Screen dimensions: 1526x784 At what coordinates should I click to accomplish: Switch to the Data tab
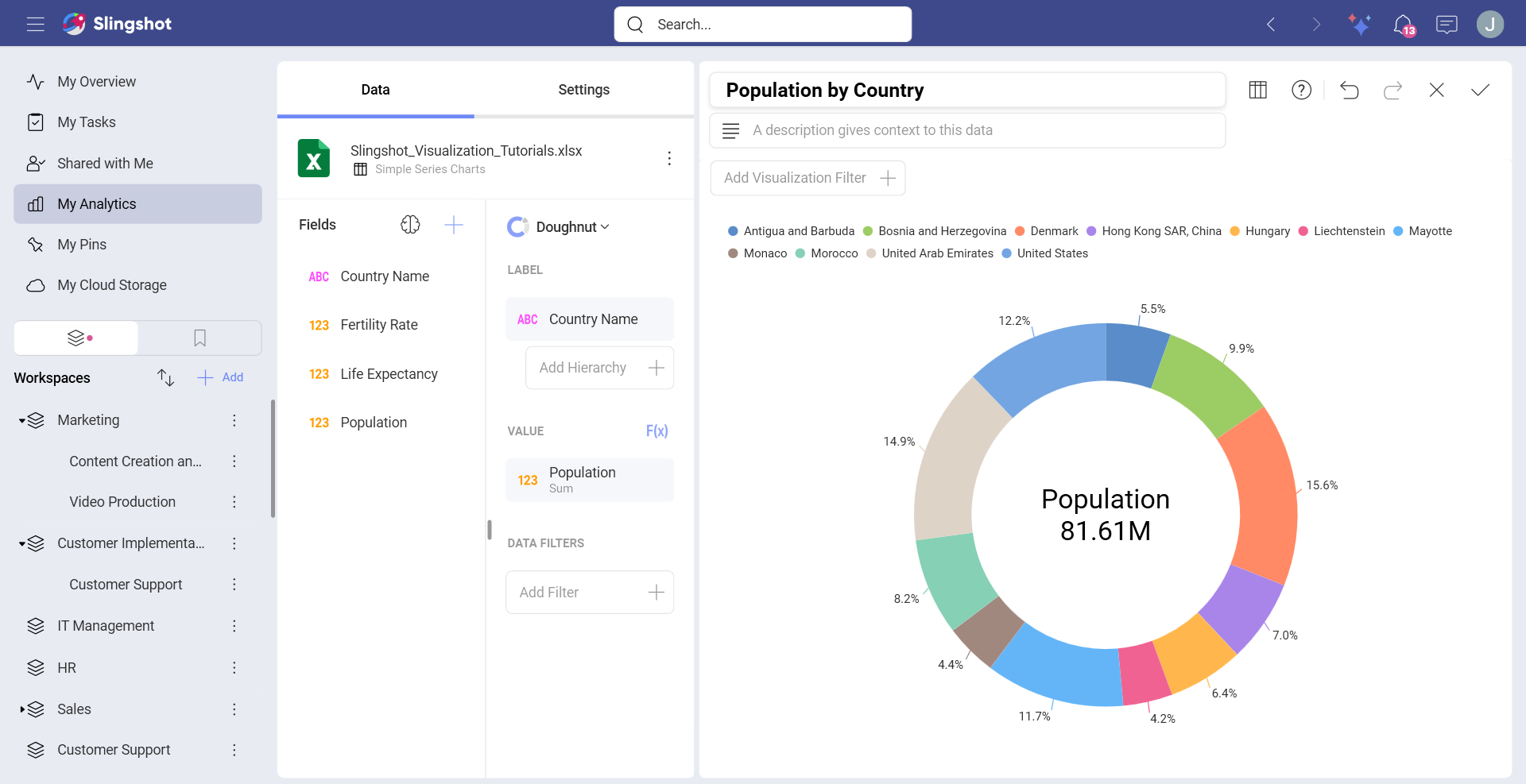tap(375, 90)
